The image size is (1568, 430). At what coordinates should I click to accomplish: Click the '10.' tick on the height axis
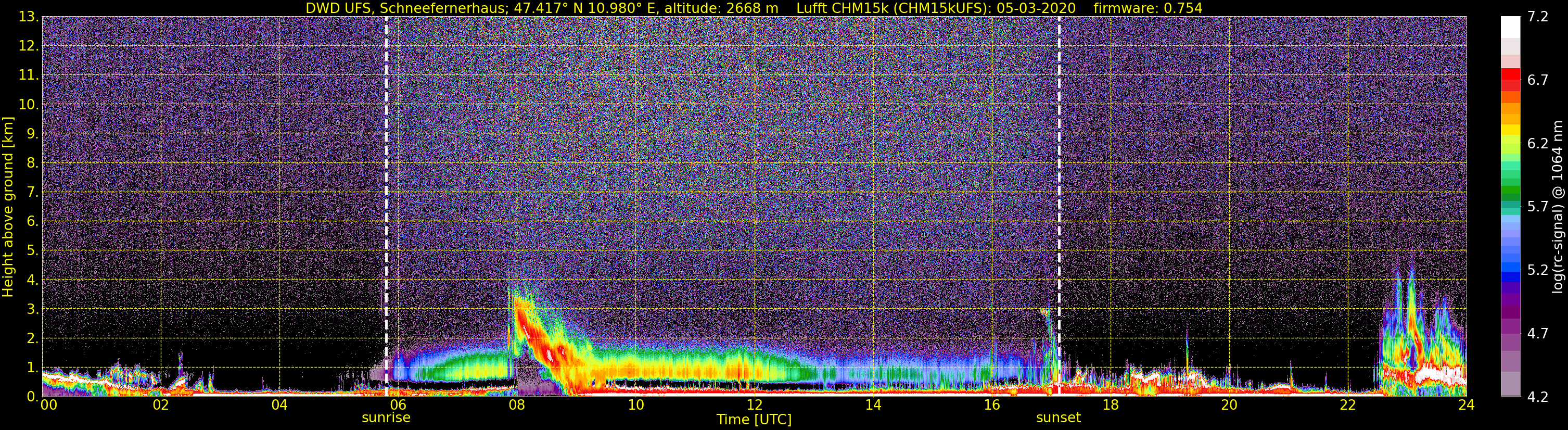(x=29, y=104)
